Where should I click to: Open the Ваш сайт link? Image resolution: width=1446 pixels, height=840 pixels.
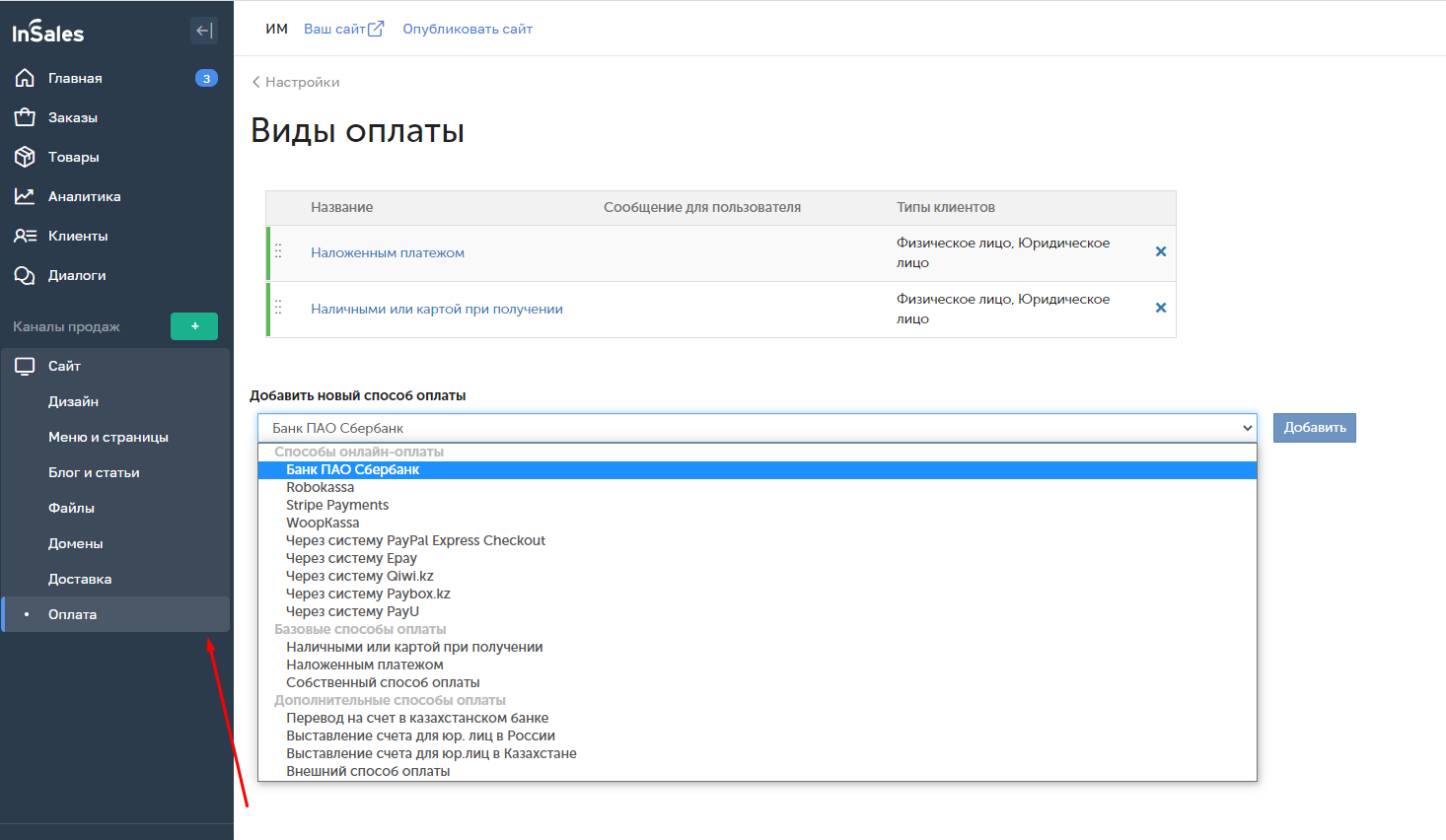tap(334, 29)
